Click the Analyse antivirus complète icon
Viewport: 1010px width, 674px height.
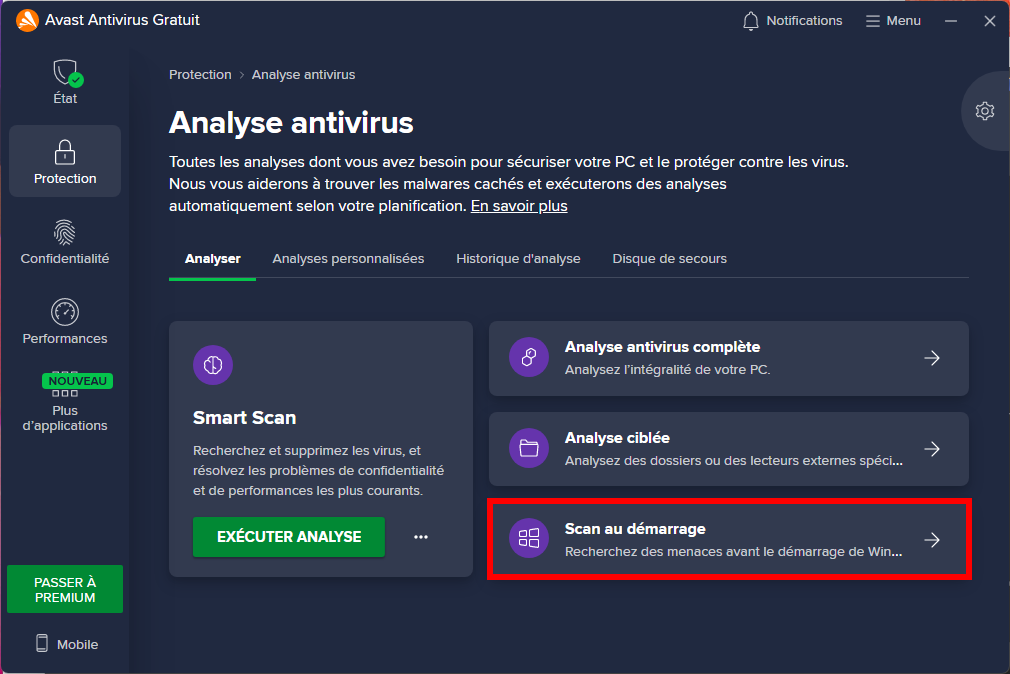529,357
